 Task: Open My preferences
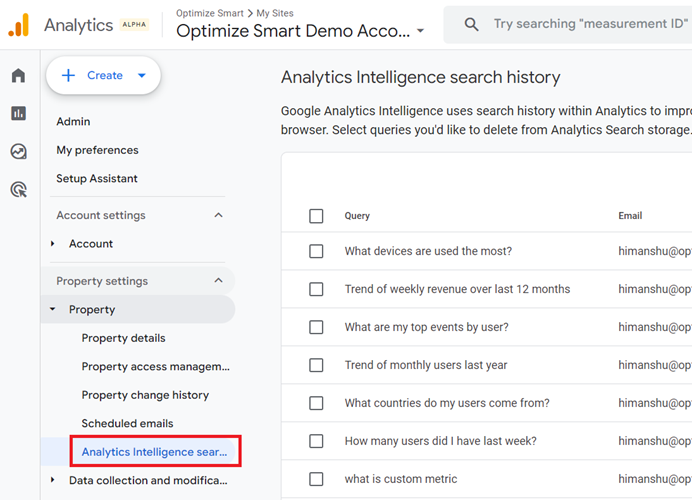click(x=98, y=150)
